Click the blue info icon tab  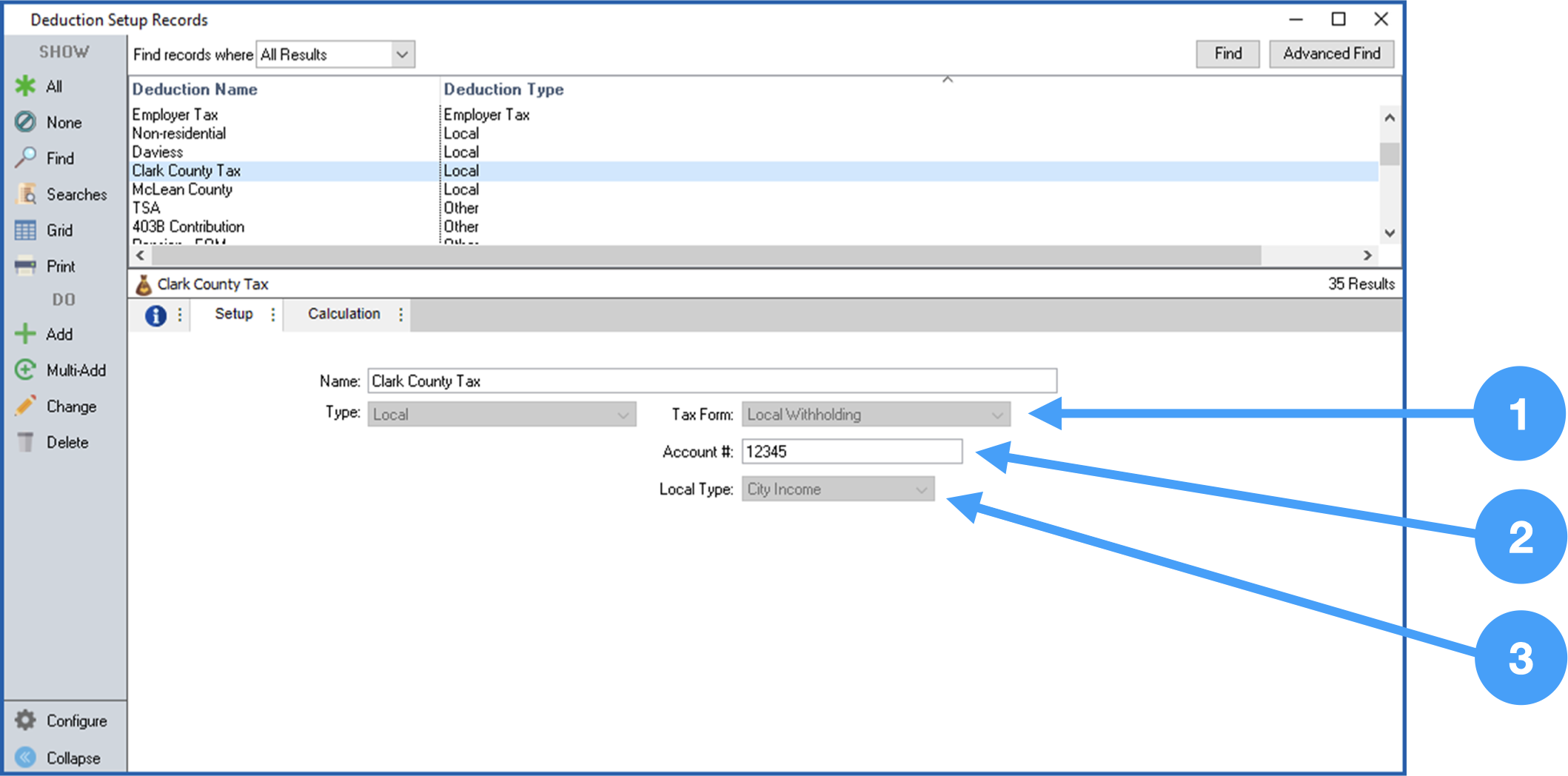point(155,315)
